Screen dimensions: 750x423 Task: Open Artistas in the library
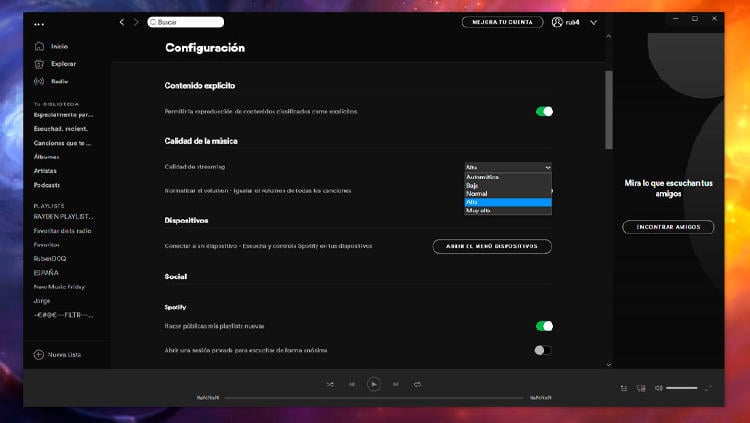pos(45,171)
